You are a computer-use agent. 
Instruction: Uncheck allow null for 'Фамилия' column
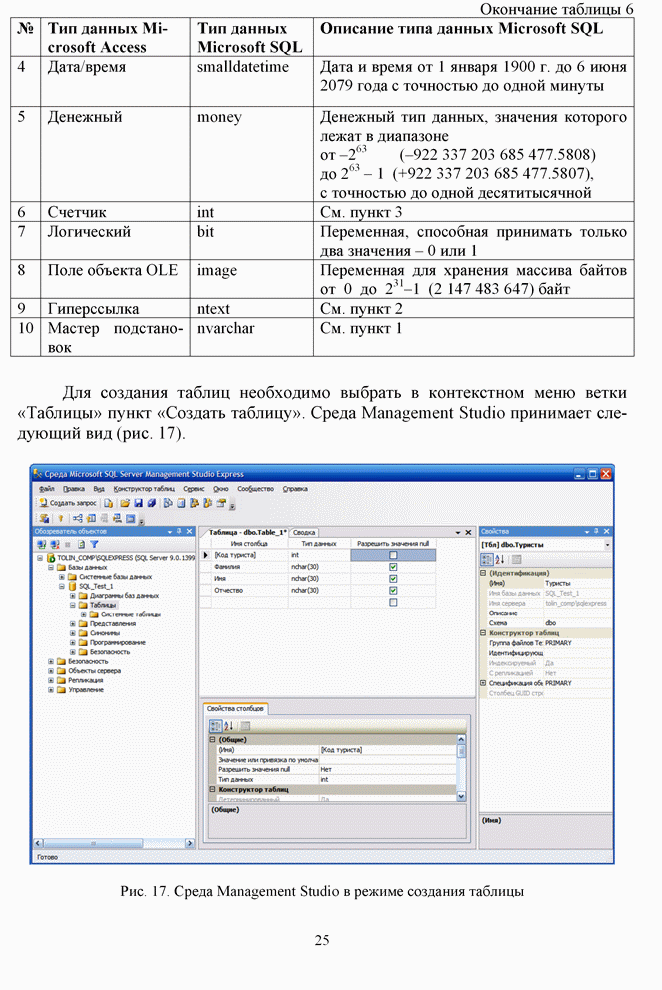[x=393, y=567]
